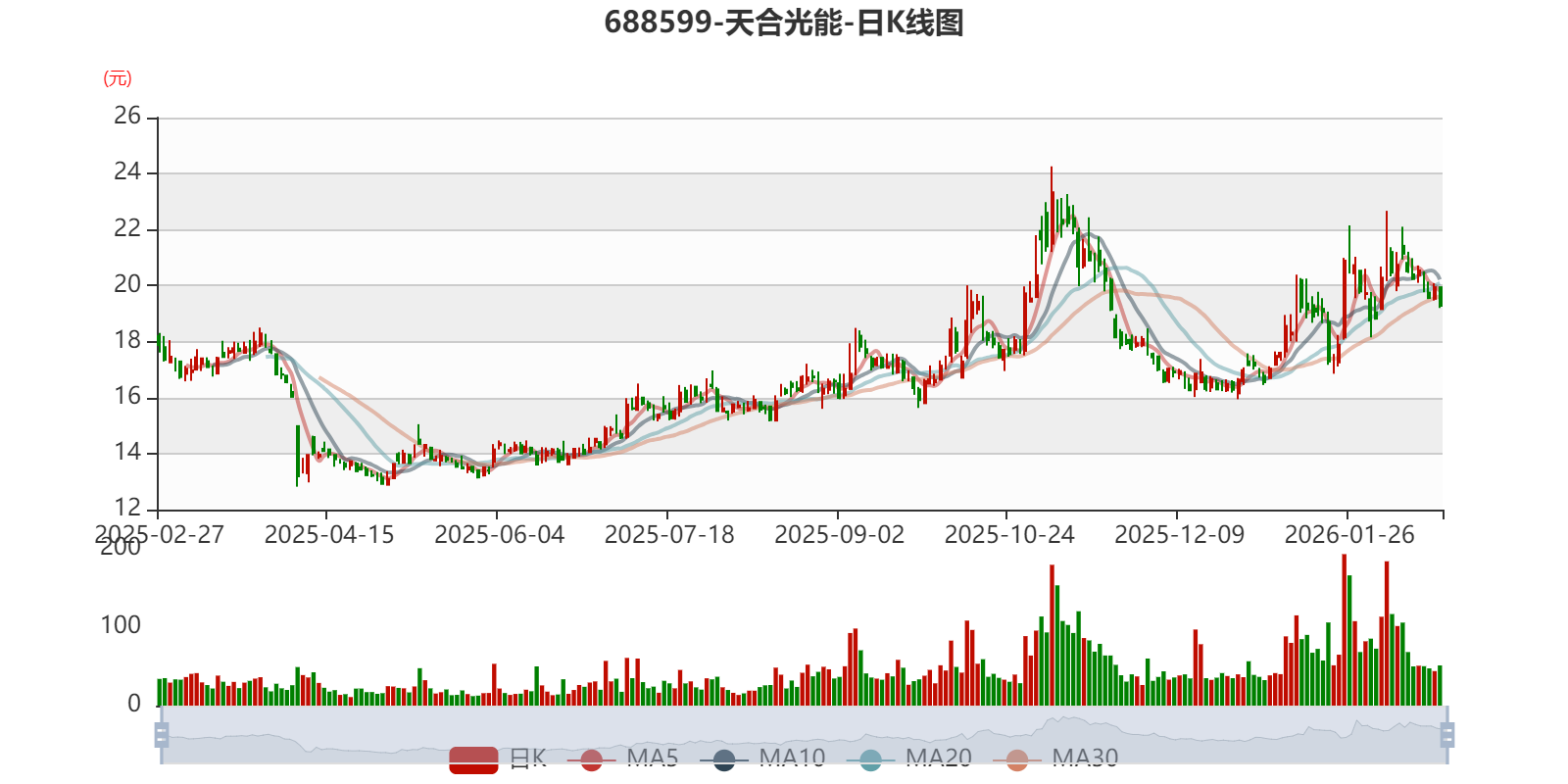
Task: Click the 20 price axis label
Action: (127, 284)
